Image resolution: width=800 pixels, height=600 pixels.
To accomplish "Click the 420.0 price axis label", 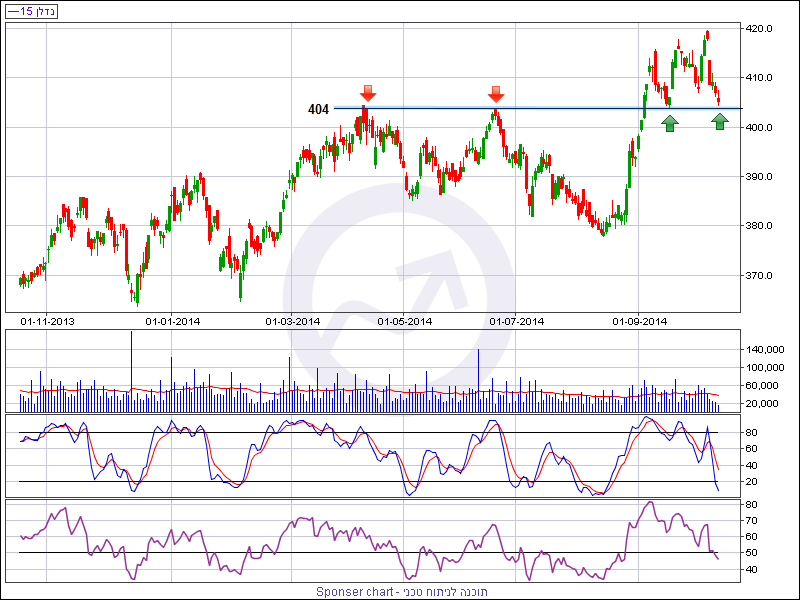I will tap(759, 29).
